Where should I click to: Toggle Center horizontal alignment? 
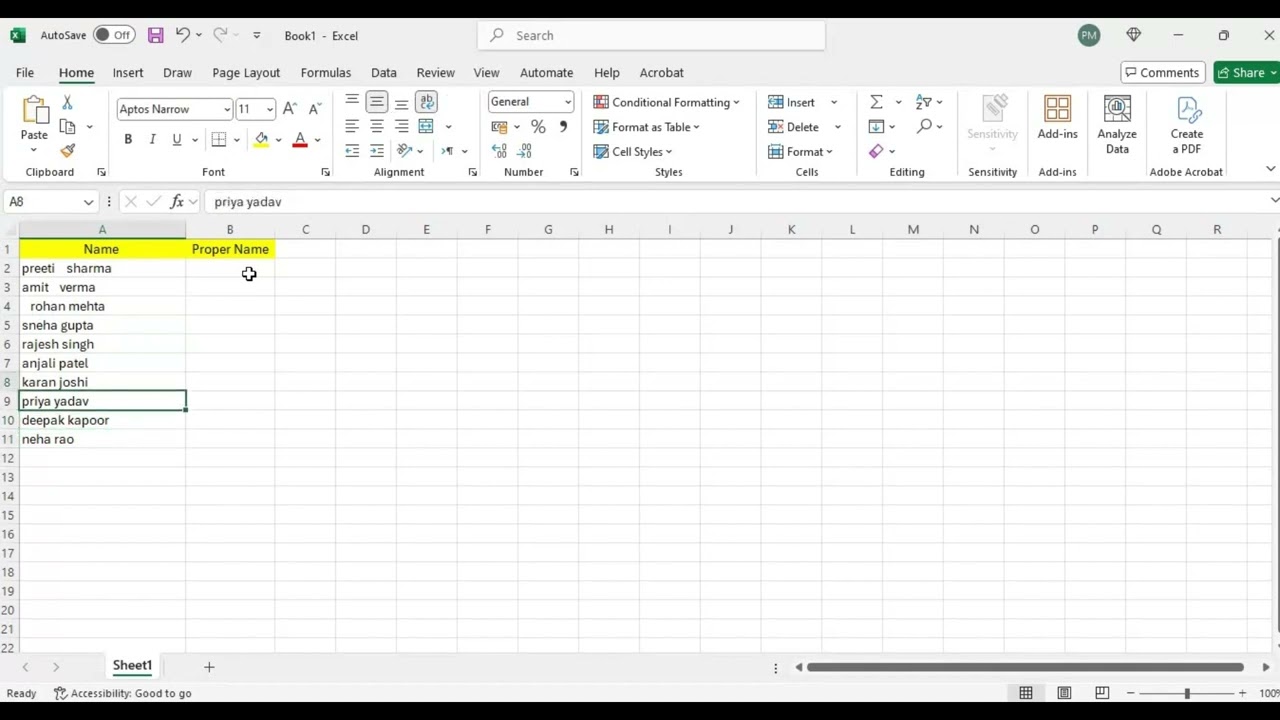[x=376, y=127]
